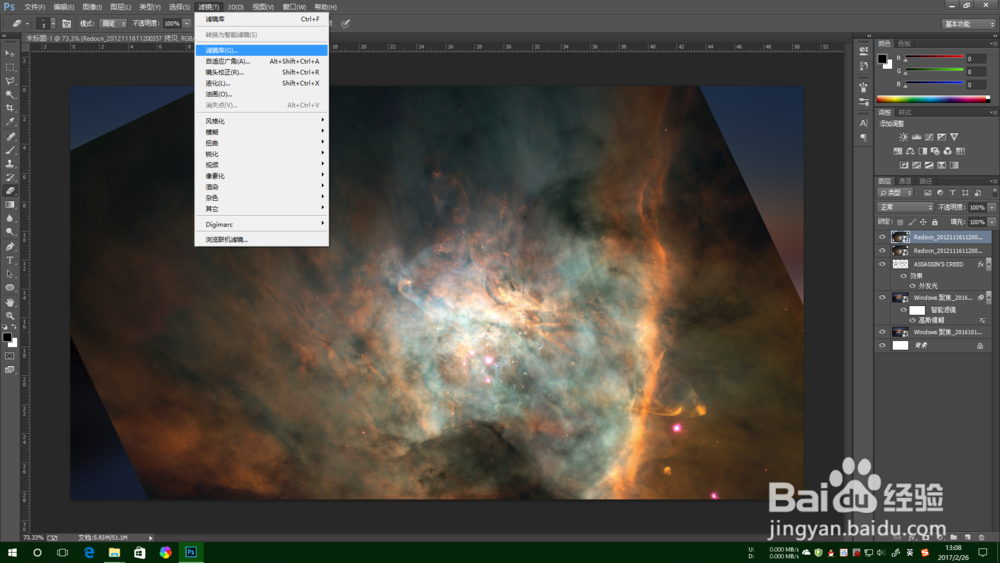
Task: Hide the 背景 background layer
Action: 883,346
